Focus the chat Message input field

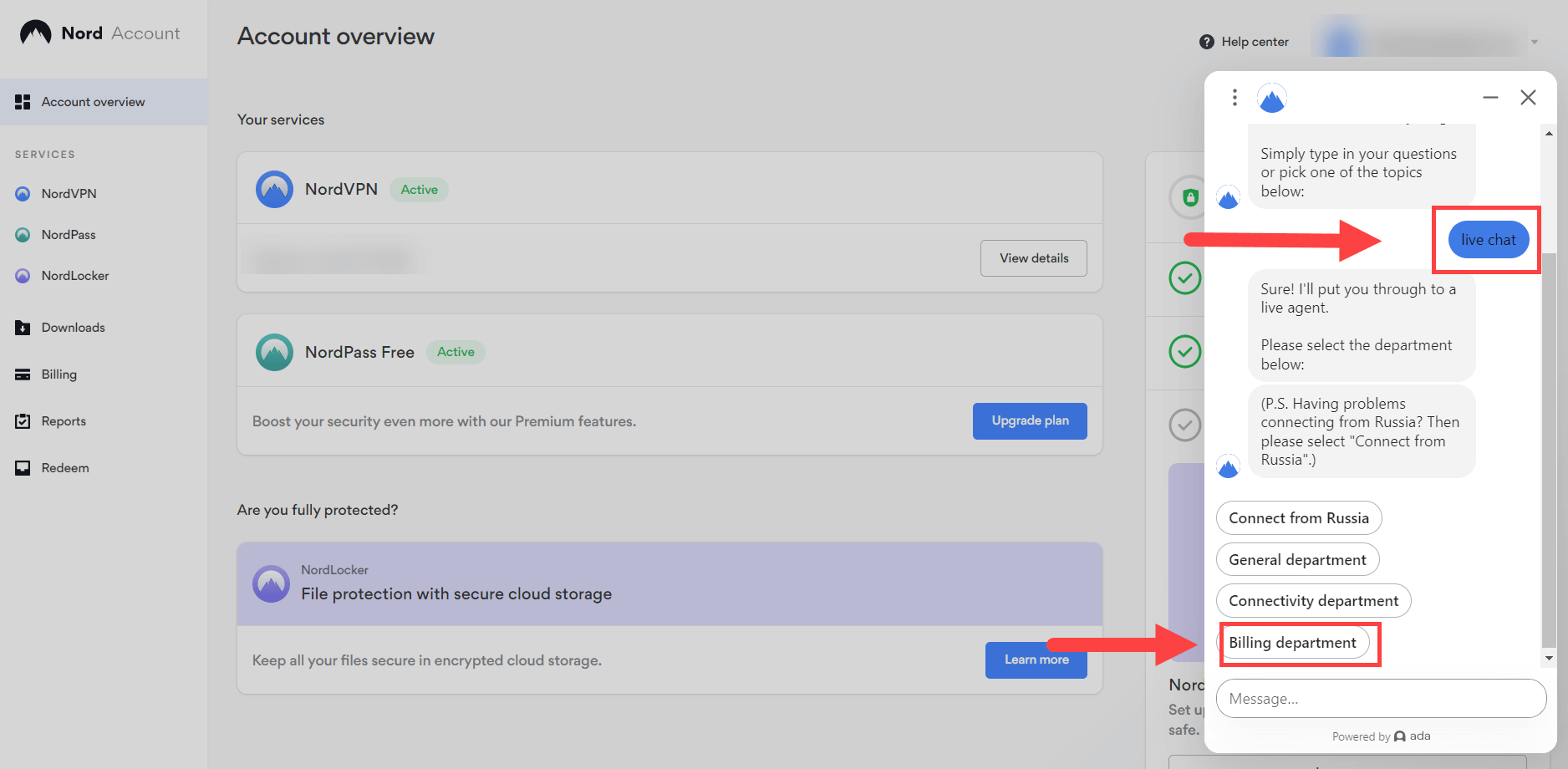click(1381, 699)
